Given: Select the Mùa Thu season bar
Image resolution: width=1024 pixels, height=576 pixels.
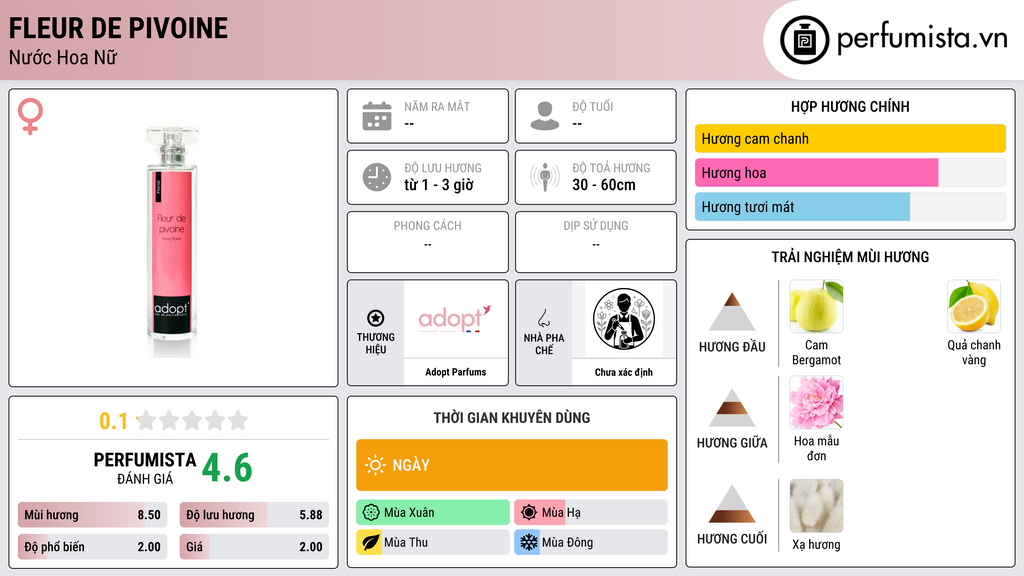Looking at the screenshot, I should [x=433, y=542].
